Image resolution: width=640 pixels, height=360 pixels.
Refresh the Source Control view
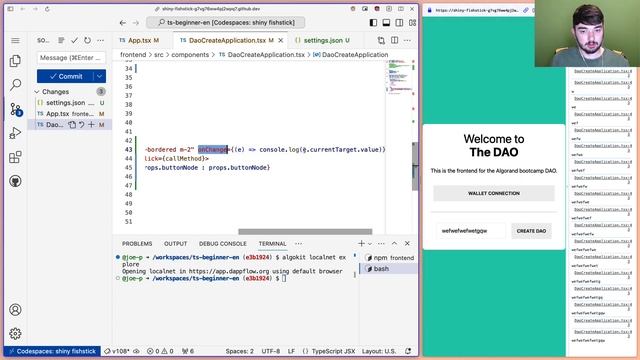[87, 40]
